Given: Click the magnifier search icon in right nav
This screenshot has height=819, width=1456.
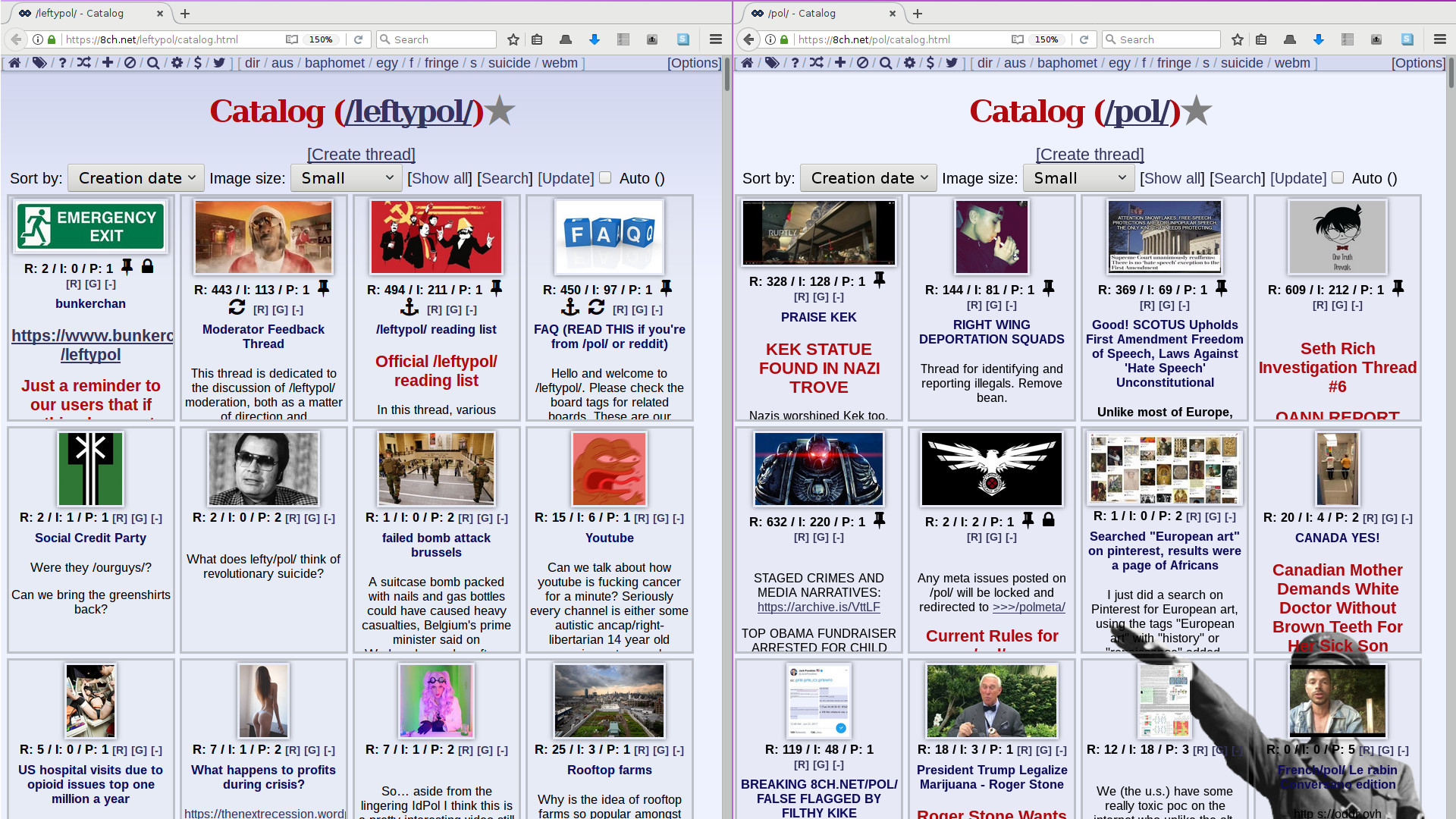Looking at the screenshot, I should 885,63.
